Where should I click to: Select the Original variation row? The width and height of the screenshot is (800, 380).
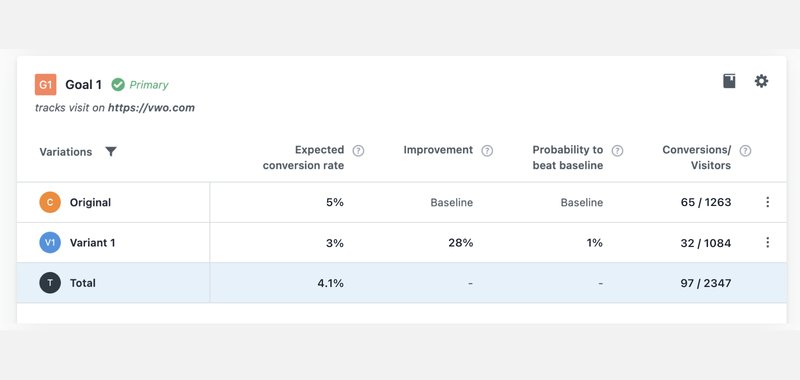[x=402, y=202]
